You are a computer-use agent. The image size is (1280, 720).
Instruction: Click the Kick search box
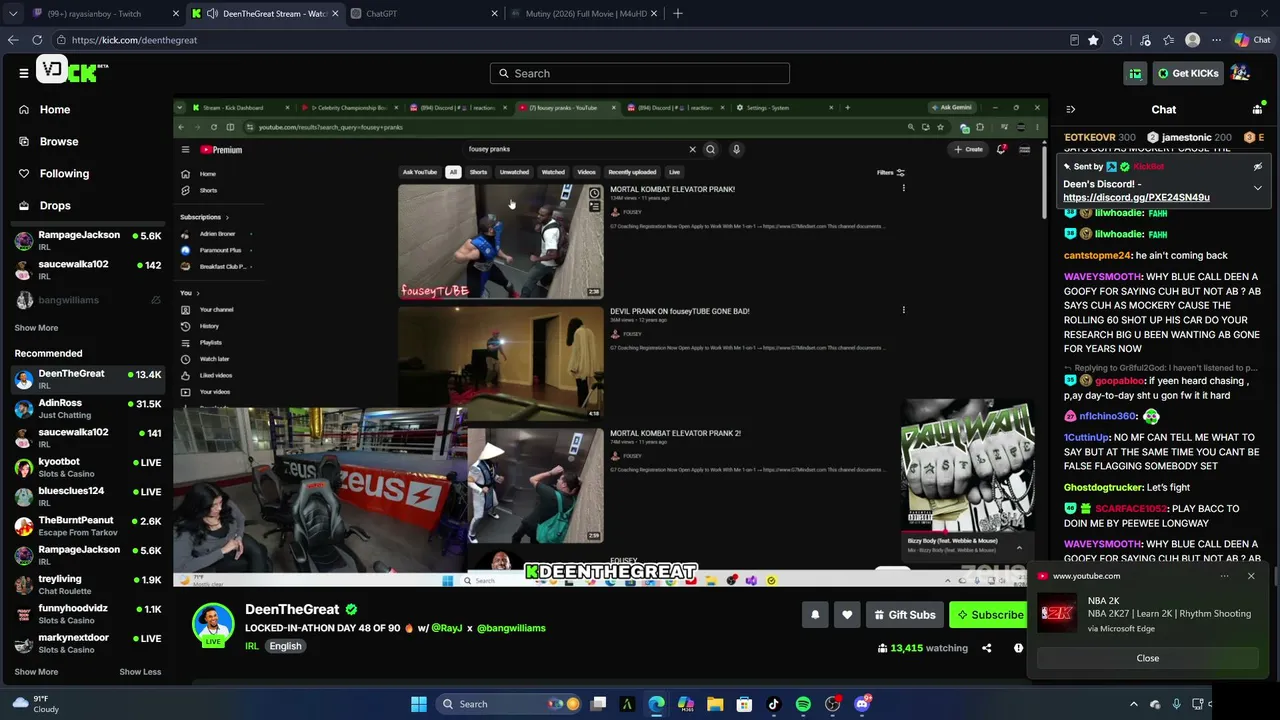pos(640,73)
